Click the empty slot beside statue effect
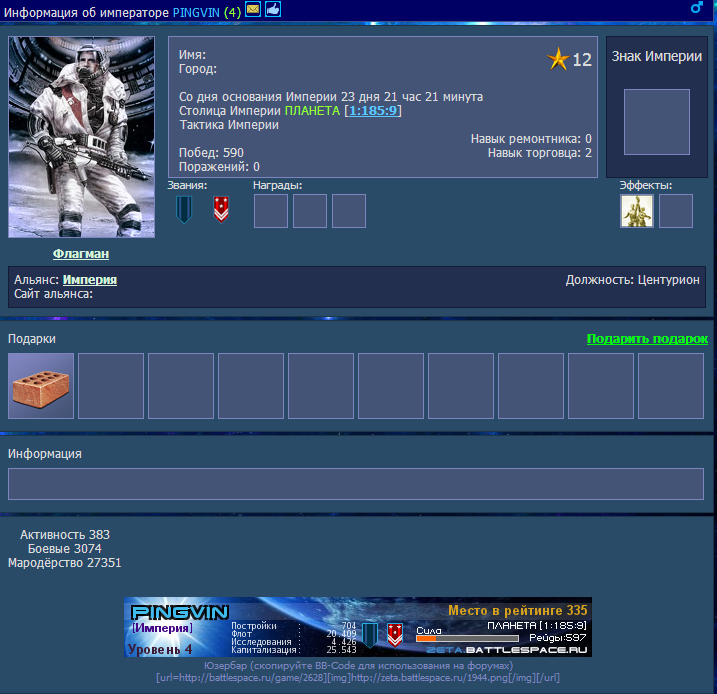The image size is (717, 694). coord(676,211)
